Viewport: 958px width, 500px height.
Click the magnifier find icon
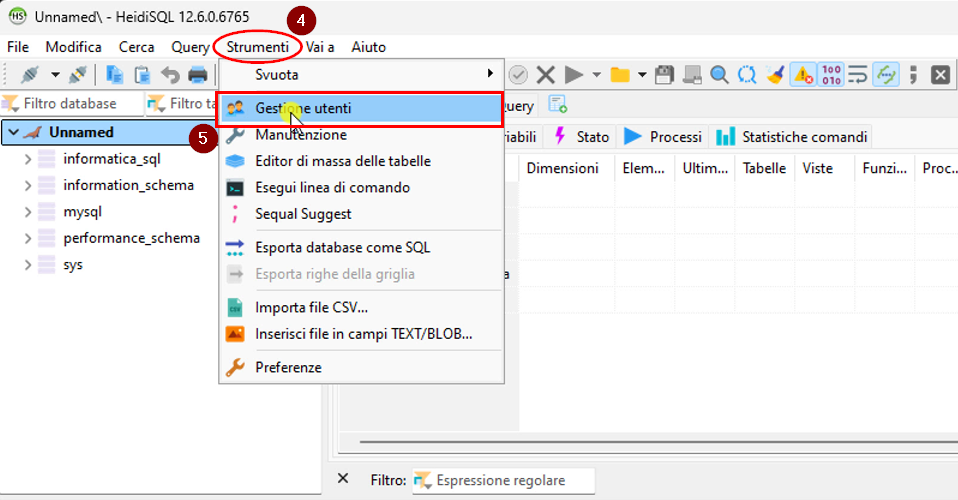tap(719, 75)
